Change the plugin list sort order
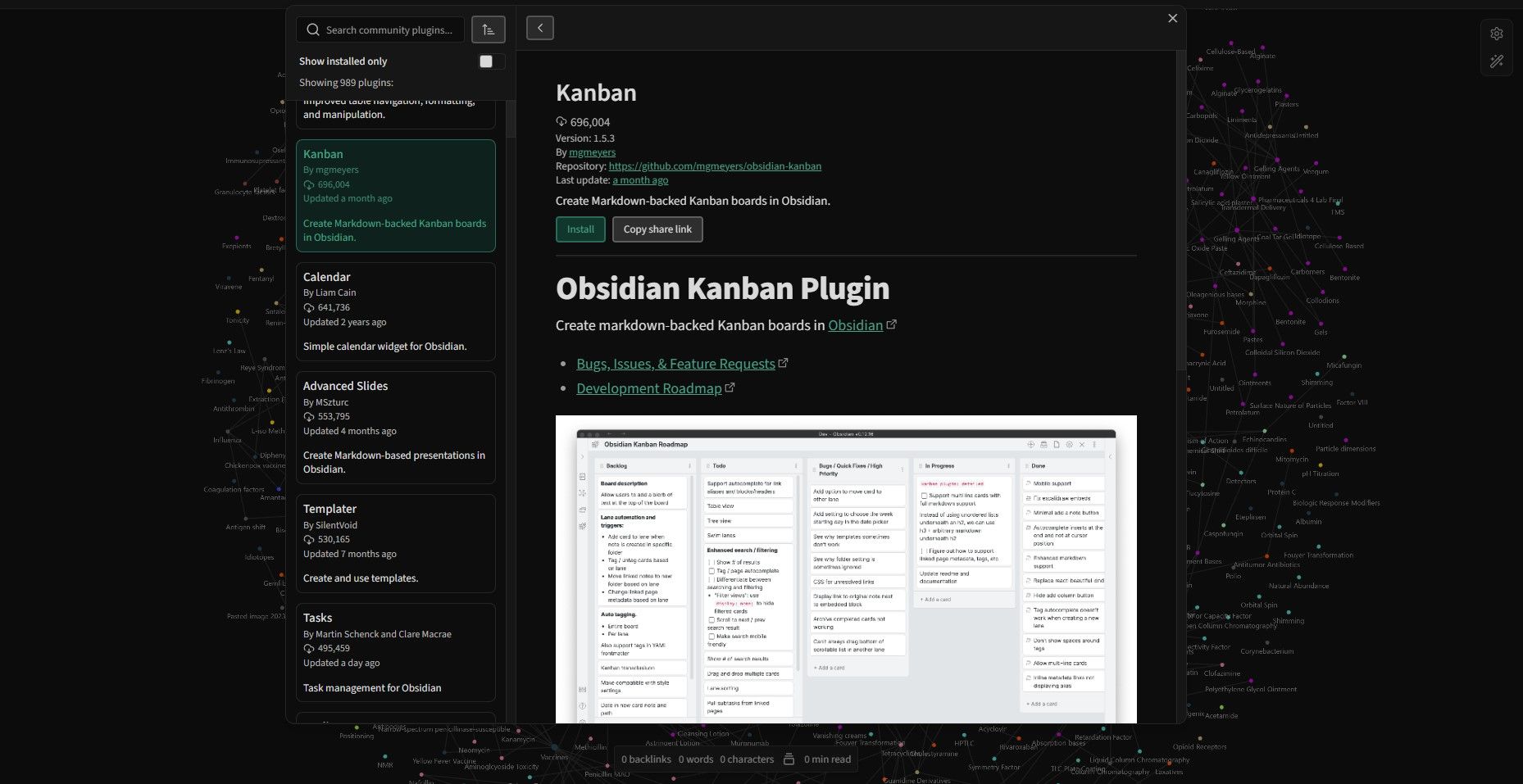 coord(489,29)
